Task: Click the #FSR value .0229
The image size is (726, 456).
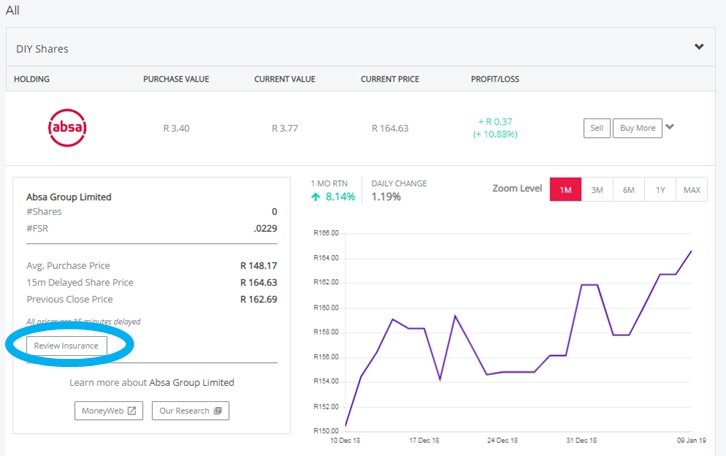Action: pos(265,228)
